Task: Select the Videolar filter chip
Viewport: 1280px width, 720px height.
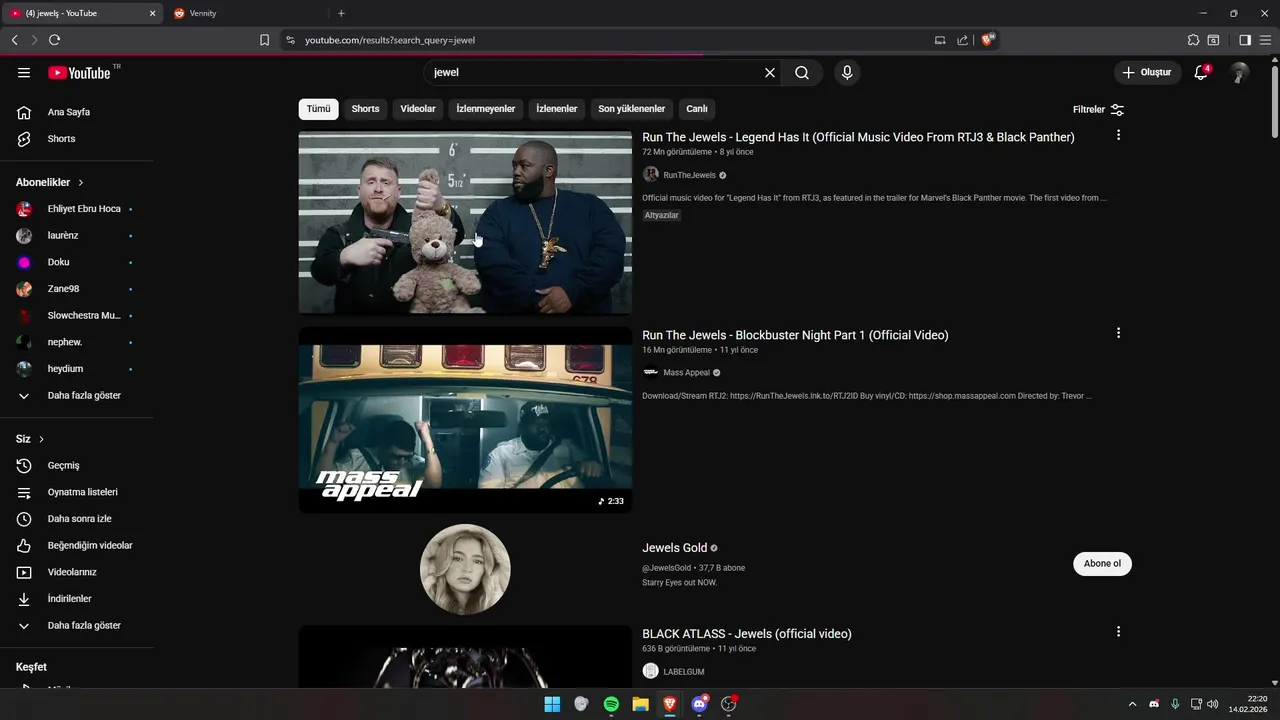Action: click(418, 109)
